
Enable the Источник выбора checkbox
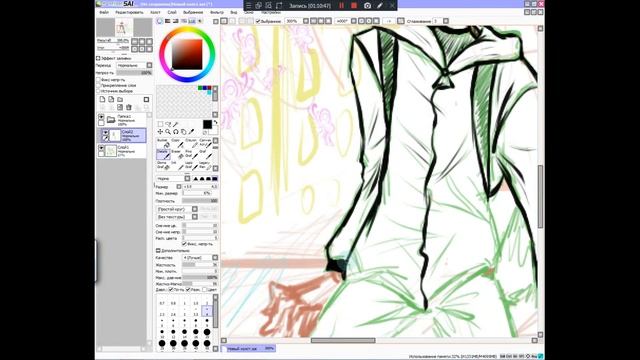(98, 91)
